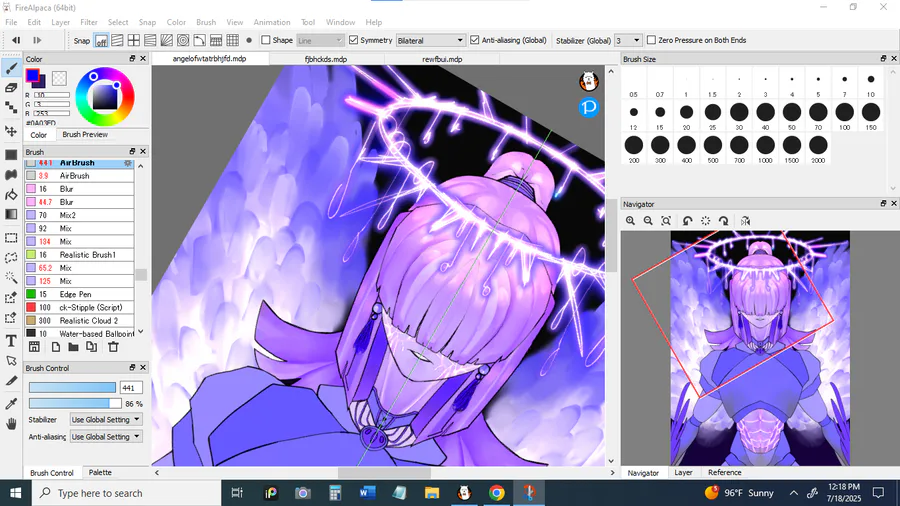Click the brush size input field showing 441
The image size is (900, 506).
pyautogui.click(x=131, y=388)
